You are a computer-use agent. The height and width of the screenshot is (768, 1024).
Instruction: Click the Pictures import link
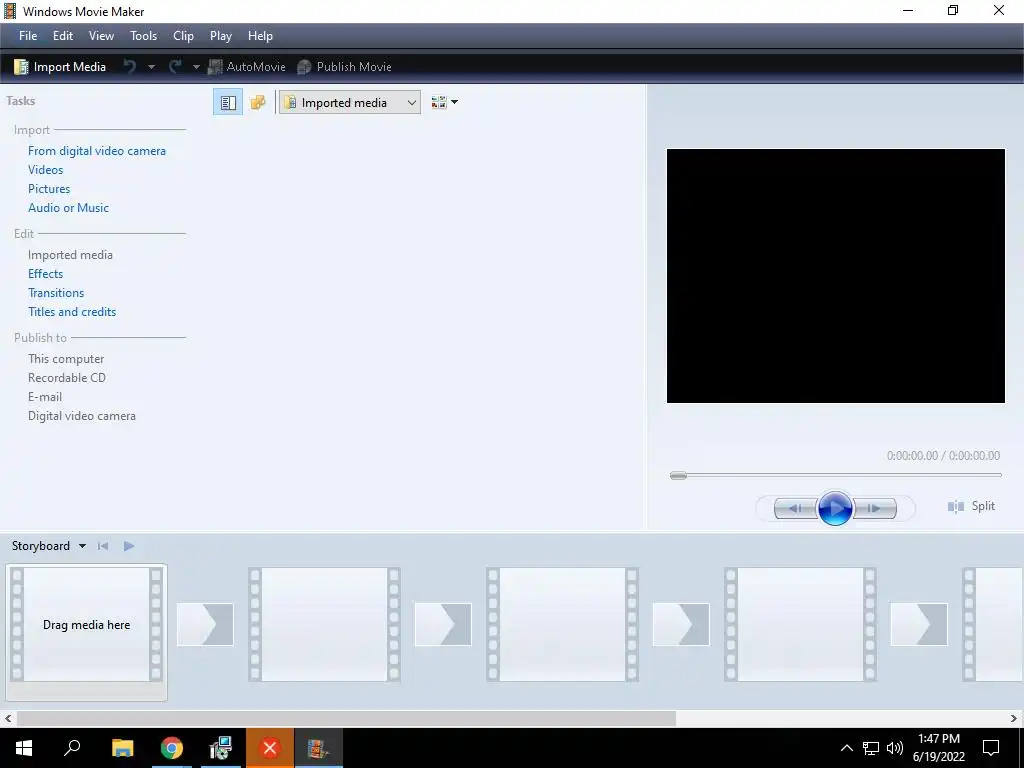coord(49,189)
